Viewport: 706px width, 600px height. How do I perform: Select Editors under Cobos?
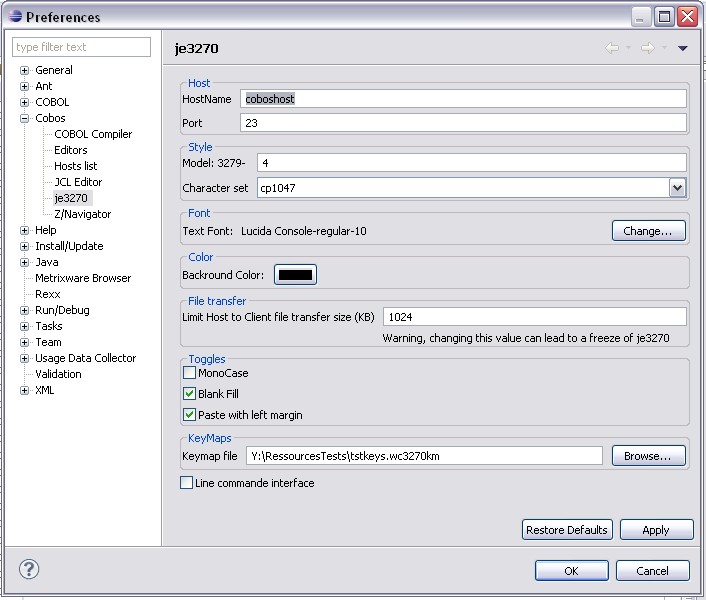pyautogui.click(x=71, y=150)
